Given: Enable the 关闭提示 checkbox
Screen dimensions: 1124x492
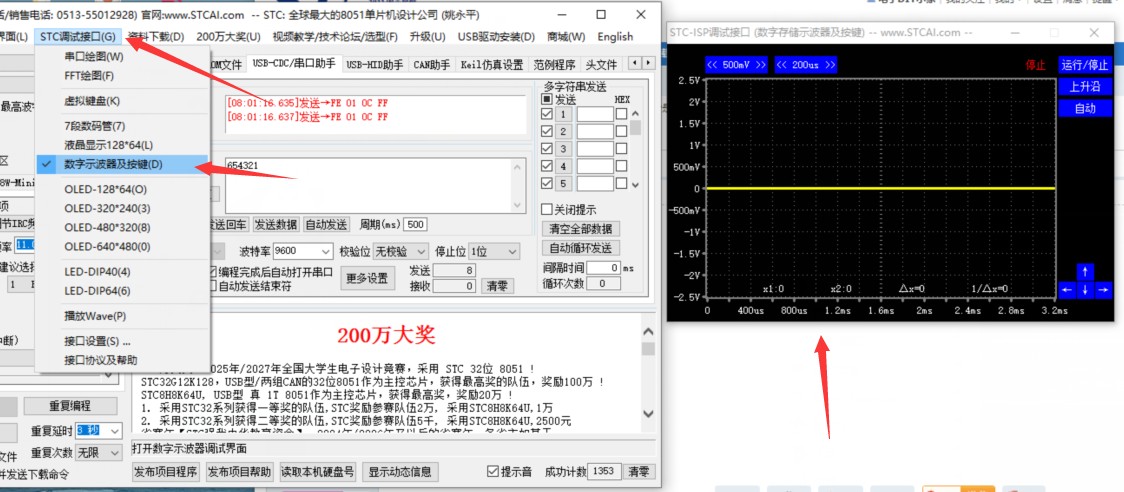Looking at the screenshot, I should pos(547,209).
